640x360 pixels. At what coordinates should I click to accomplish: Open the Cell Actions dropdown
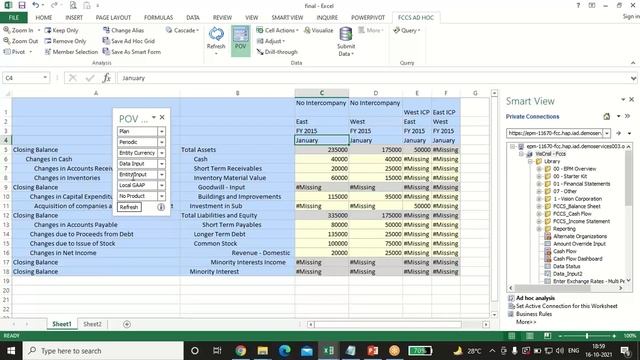pos(277,30)
